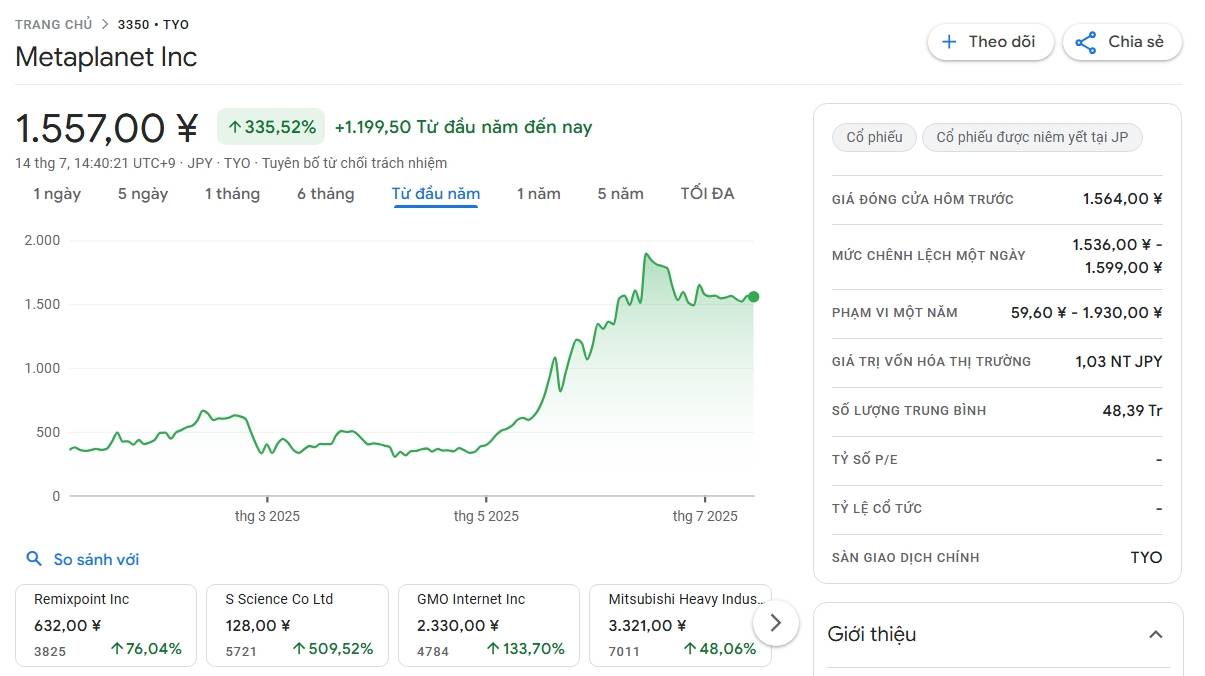The image size is (1205, 676).
Task: Click the 2.000 y-axis label
Action: coord(42,240)
